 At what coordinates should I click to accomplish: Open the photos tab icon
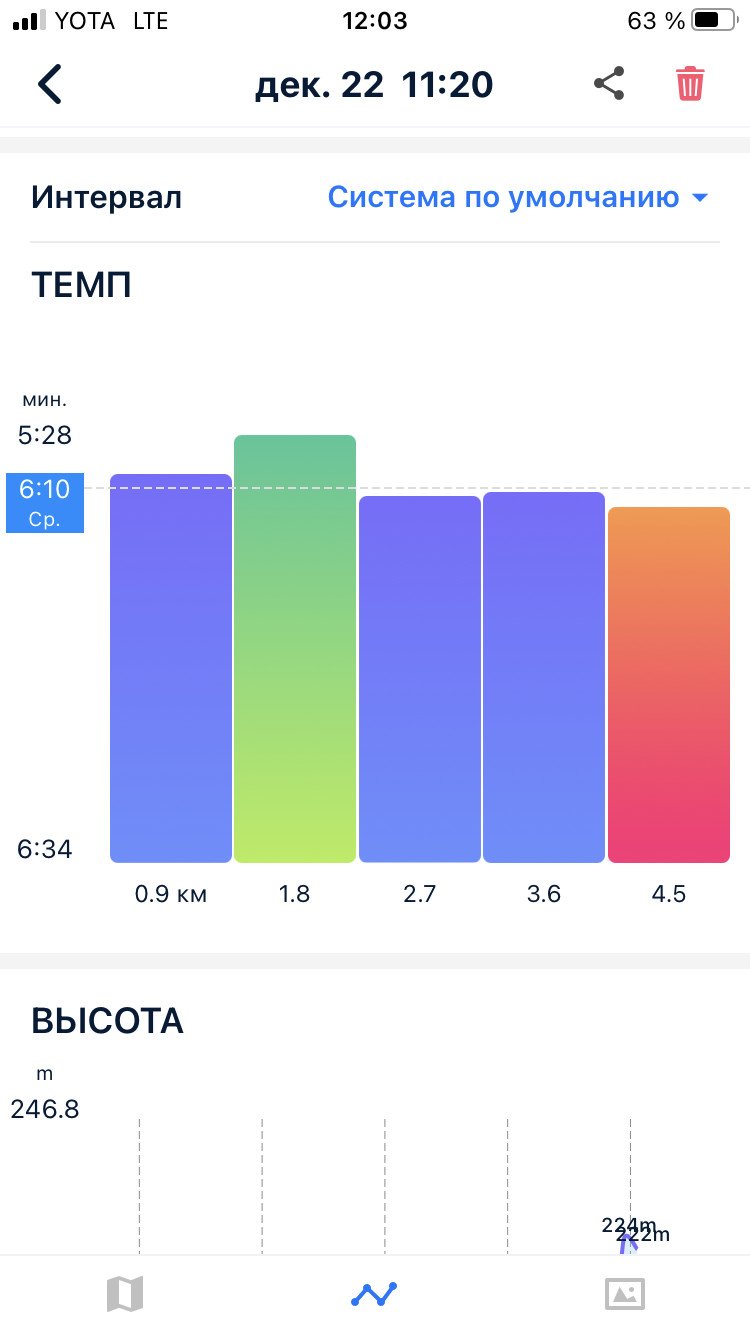click(625, 1294)
